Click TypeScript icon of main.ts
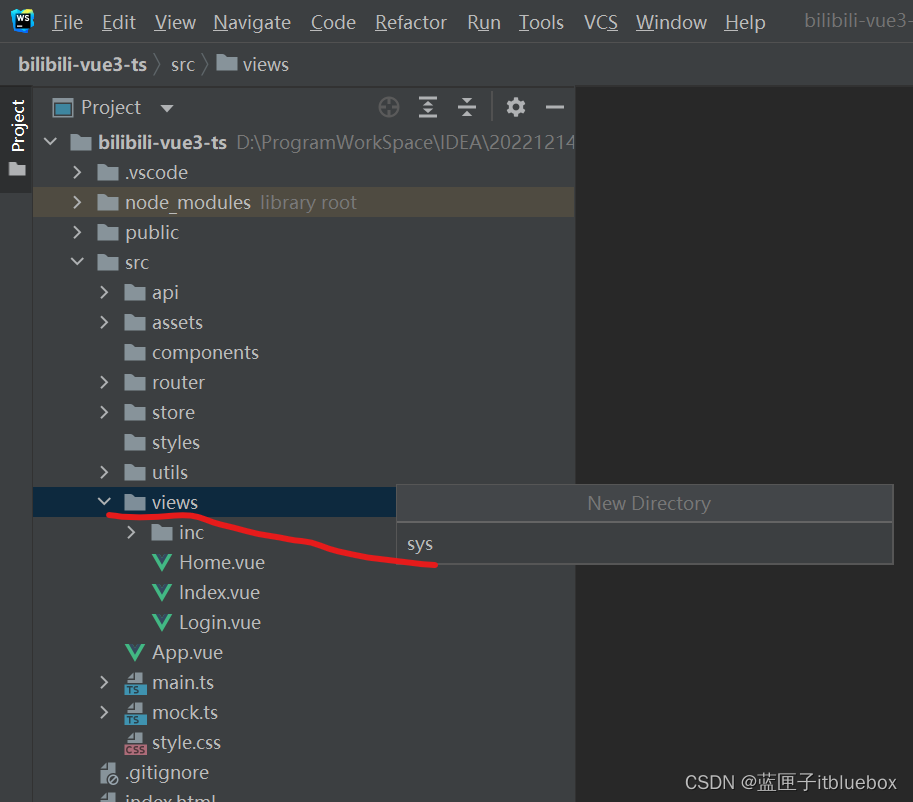The image size is (913, 802). pyautogui.click(x=135, y=683)
